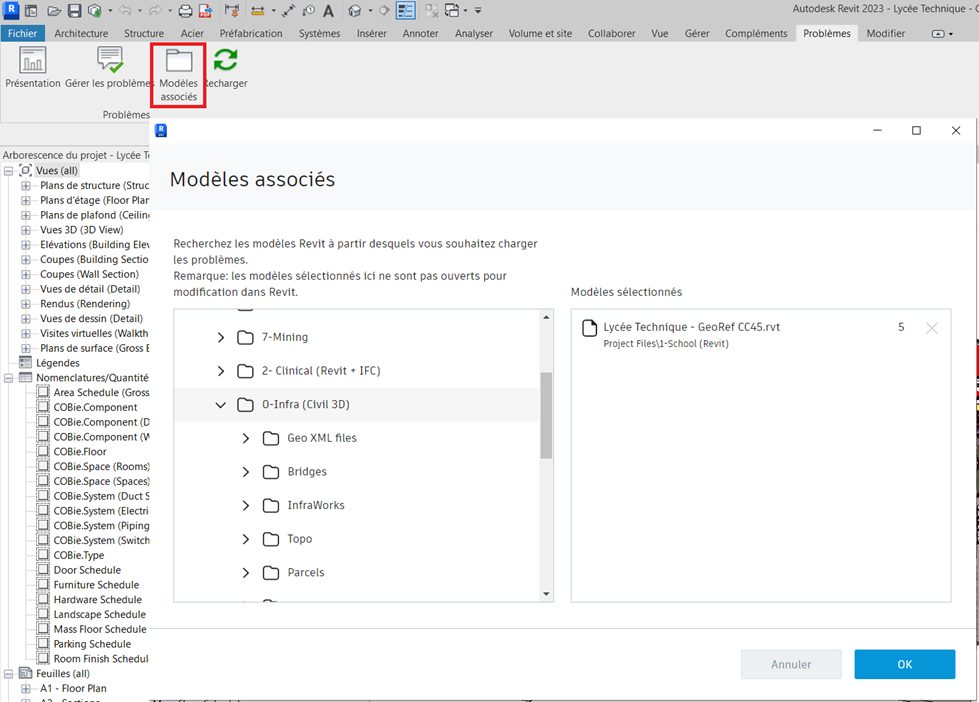Screen dimensions: 979x702
Task: Expand the Bridges folder
Action: coord(246,472)
